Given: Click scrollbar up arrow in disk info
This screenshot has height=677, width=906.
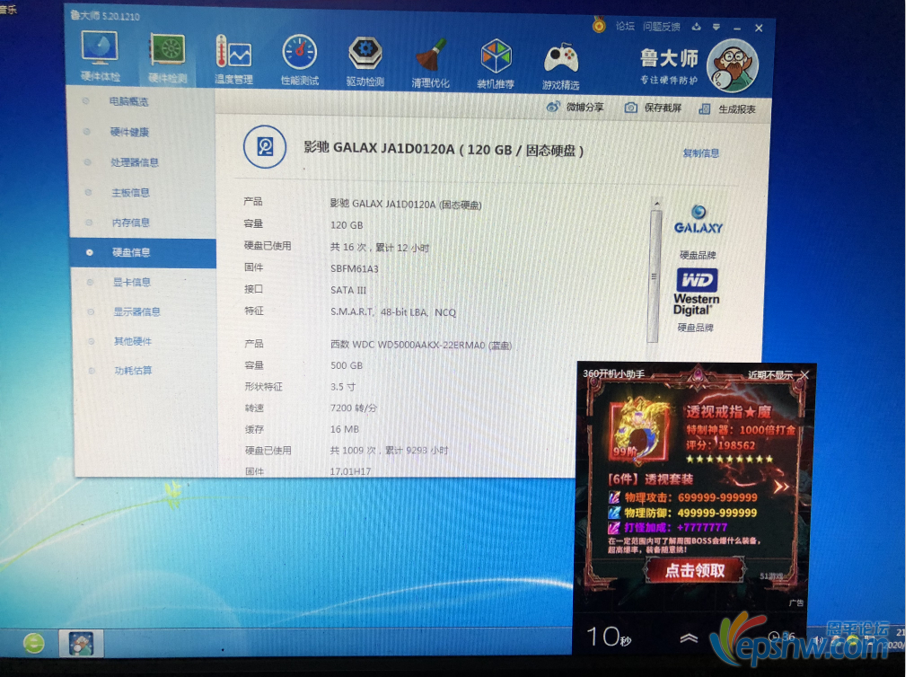Looking at the screenshot, I should click(656, 204).
